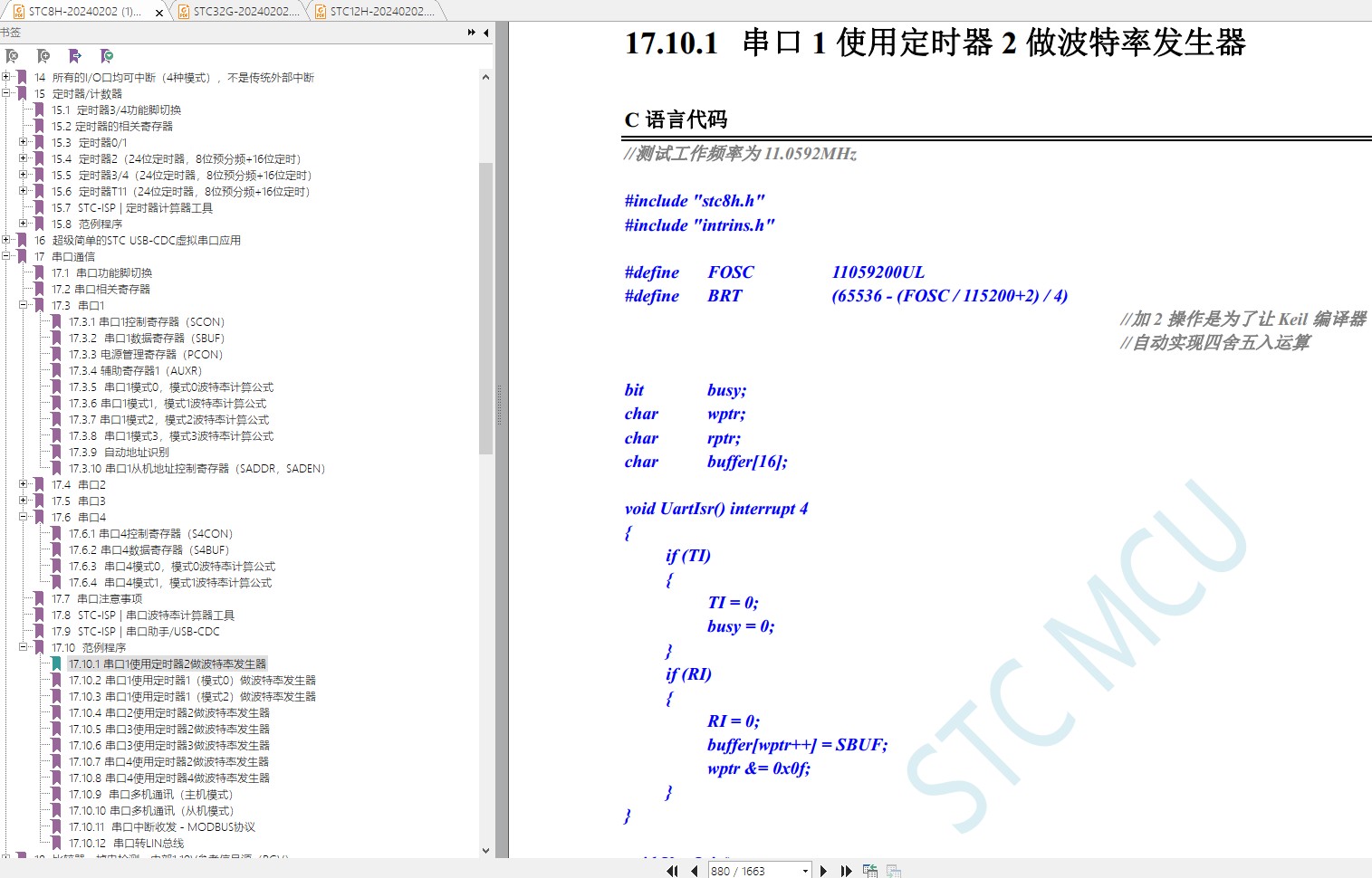Click the bookmarks panel vertical scrollbar thumb

pyautogui.click(x=485, y=308)
